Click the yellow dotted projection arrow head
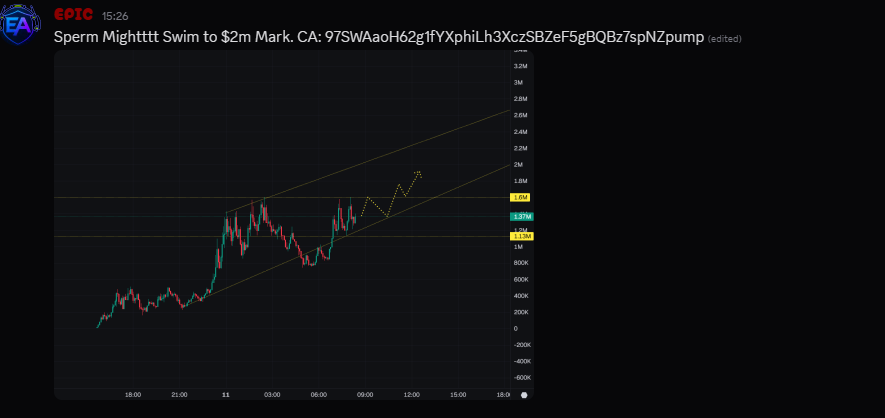The image size is (885, 418). click(418, 173)
